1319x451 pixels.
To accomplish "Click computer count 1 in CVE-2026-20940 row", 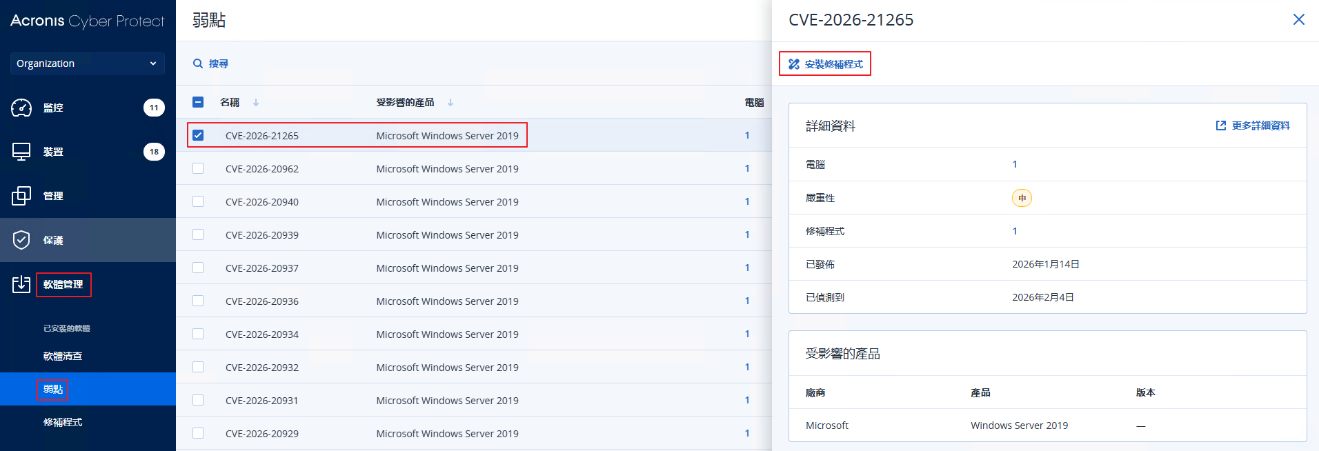I will pos(747,201).
